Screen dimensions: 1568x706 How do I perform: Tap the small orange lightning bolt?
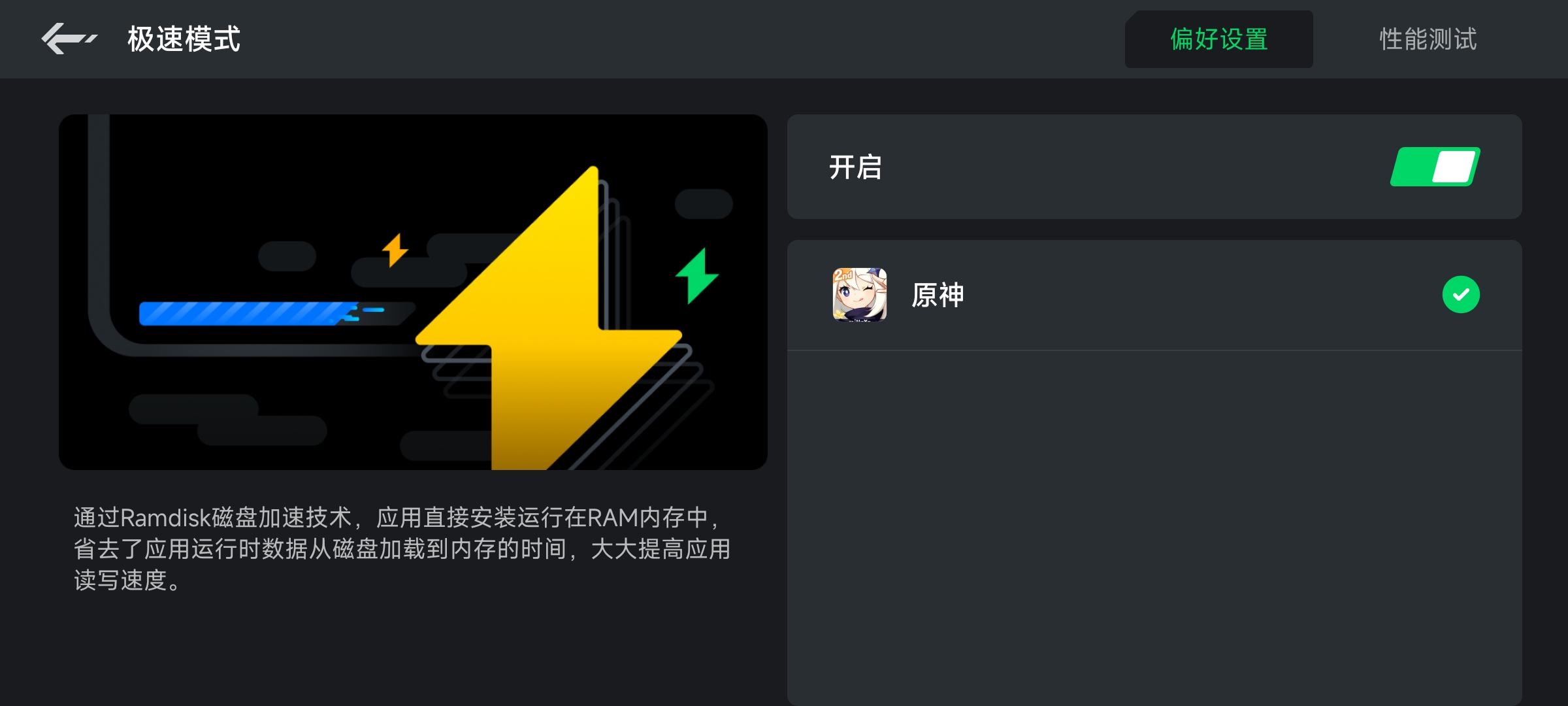pos(395,250)
